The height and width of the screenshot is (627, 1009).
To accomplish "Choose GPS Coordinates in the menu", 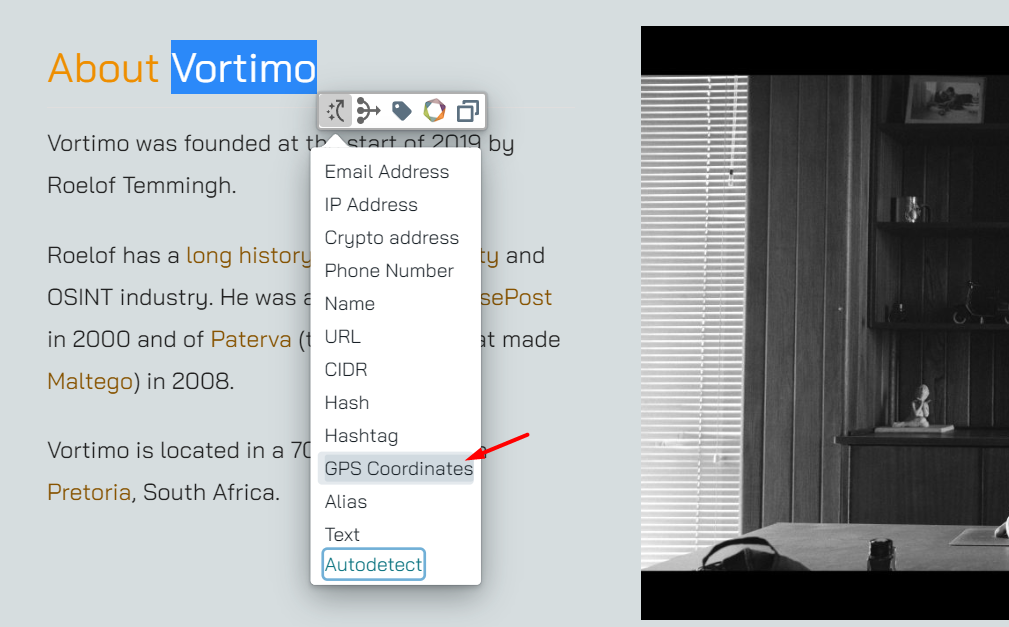I will pos(396,469).
